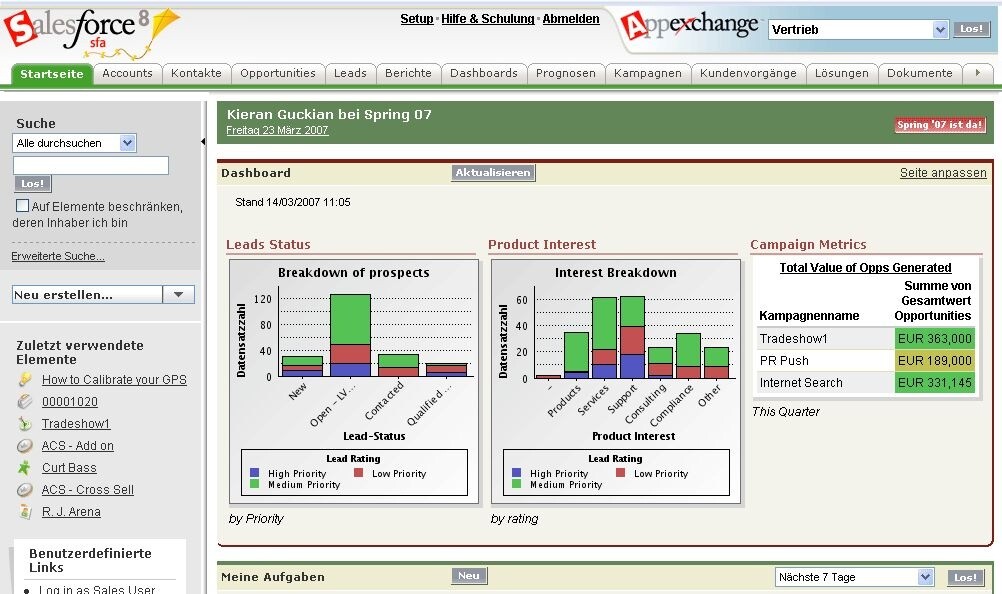Open the case icon next to 00001020
Screen dimensions: 1002x594
click(22, 401)
